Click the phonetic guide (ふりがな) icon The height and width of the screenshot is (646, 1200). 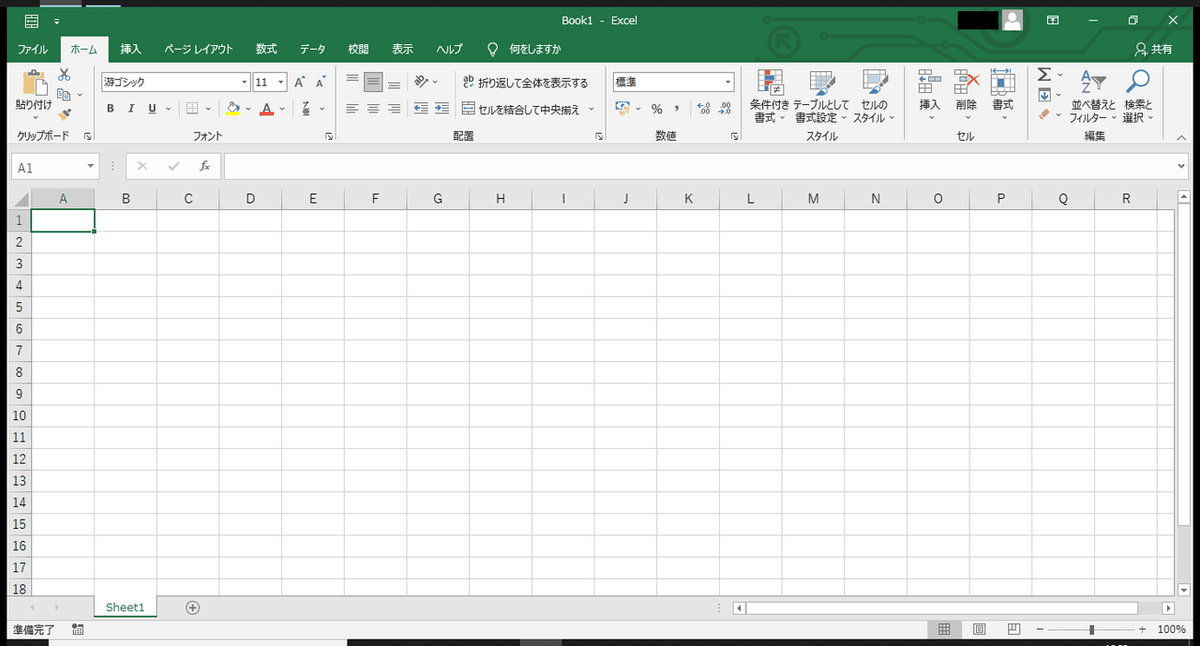(x=307, y=109)
